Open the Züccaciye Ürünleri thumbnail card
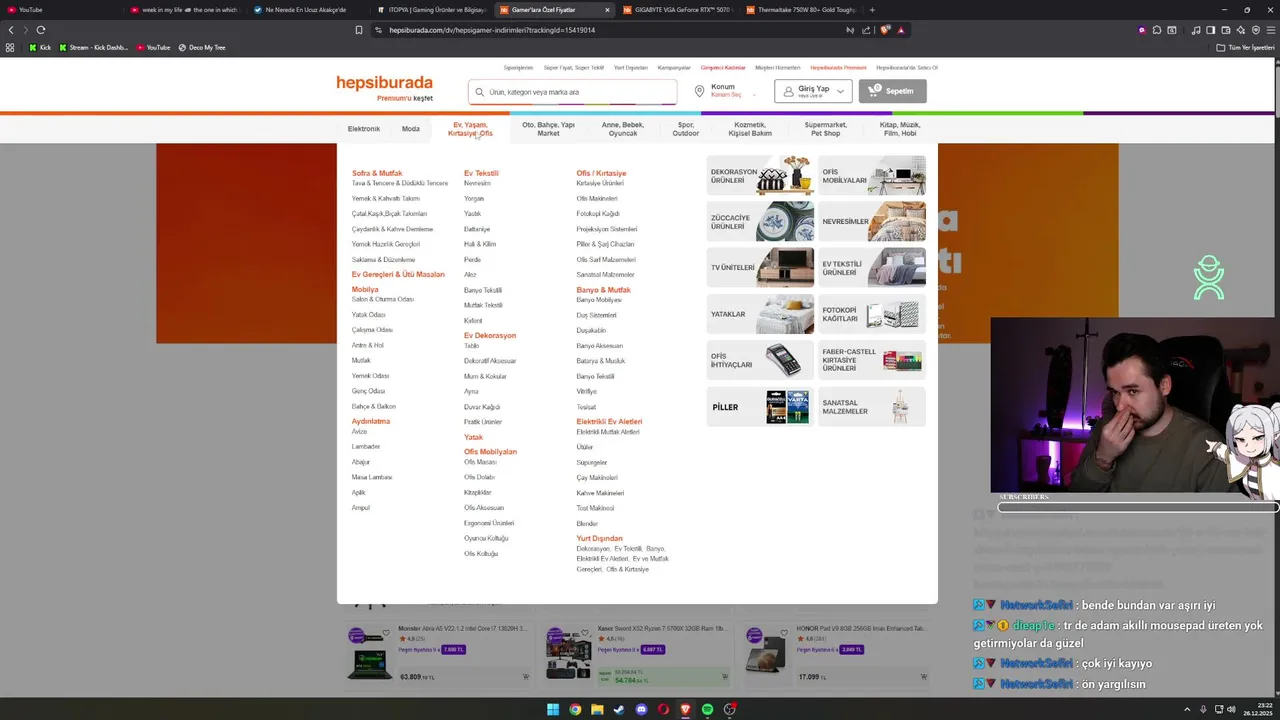Image resolution: width=1280 pixels, height=720 pixels. tap(760, 221)
